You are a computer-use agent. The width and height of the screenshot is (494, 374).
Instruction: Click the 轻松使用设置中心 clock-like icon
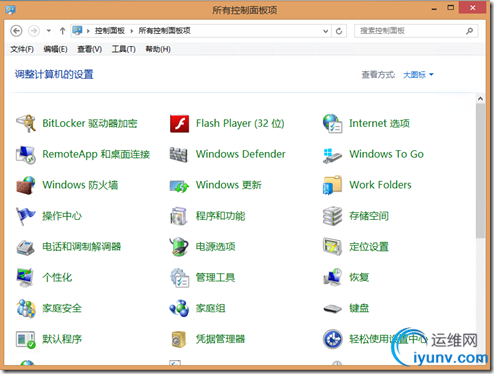(x=332, y=339)
